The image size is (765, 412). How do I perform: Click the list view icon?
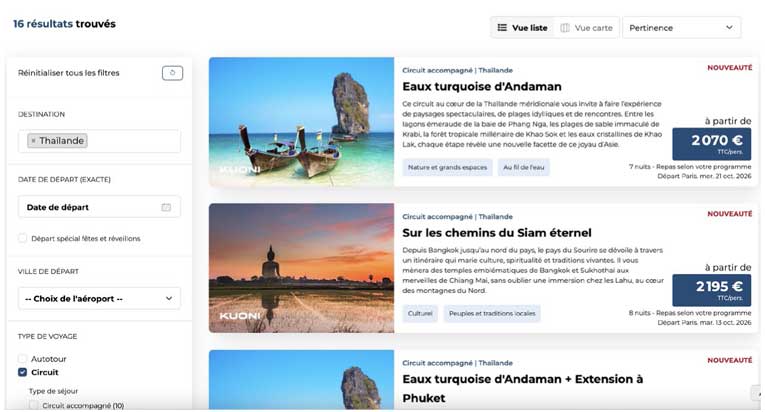point(503,28)
